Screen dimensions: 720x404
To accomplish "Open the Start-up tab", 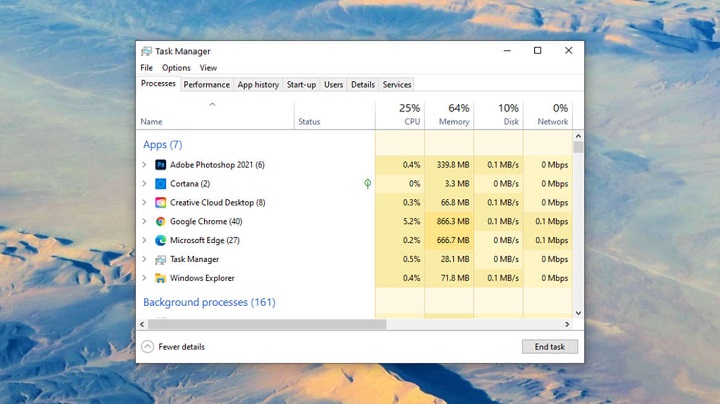I will 301,85.
